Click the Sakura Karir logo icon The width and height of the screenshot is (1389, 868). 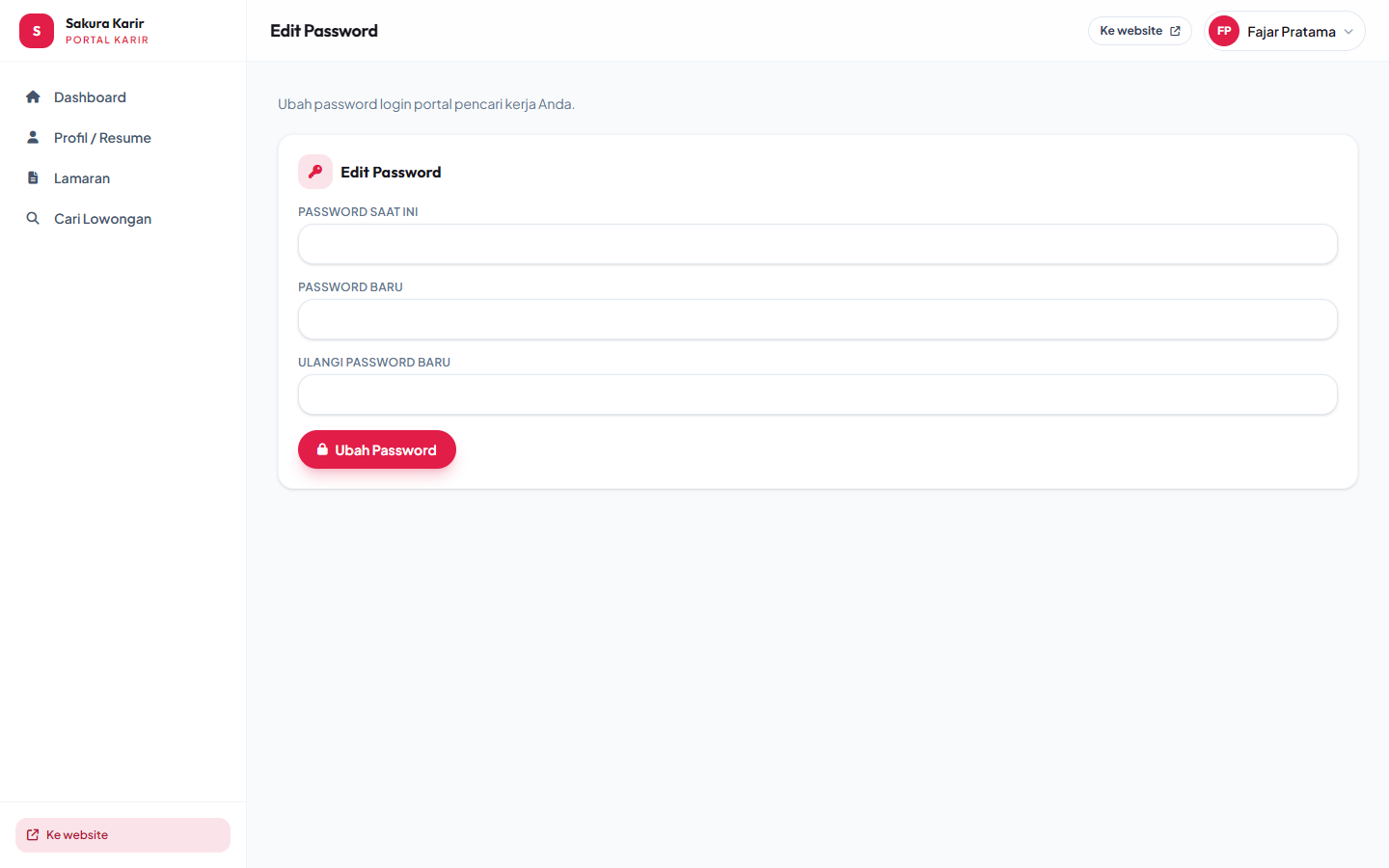(37, 31)
